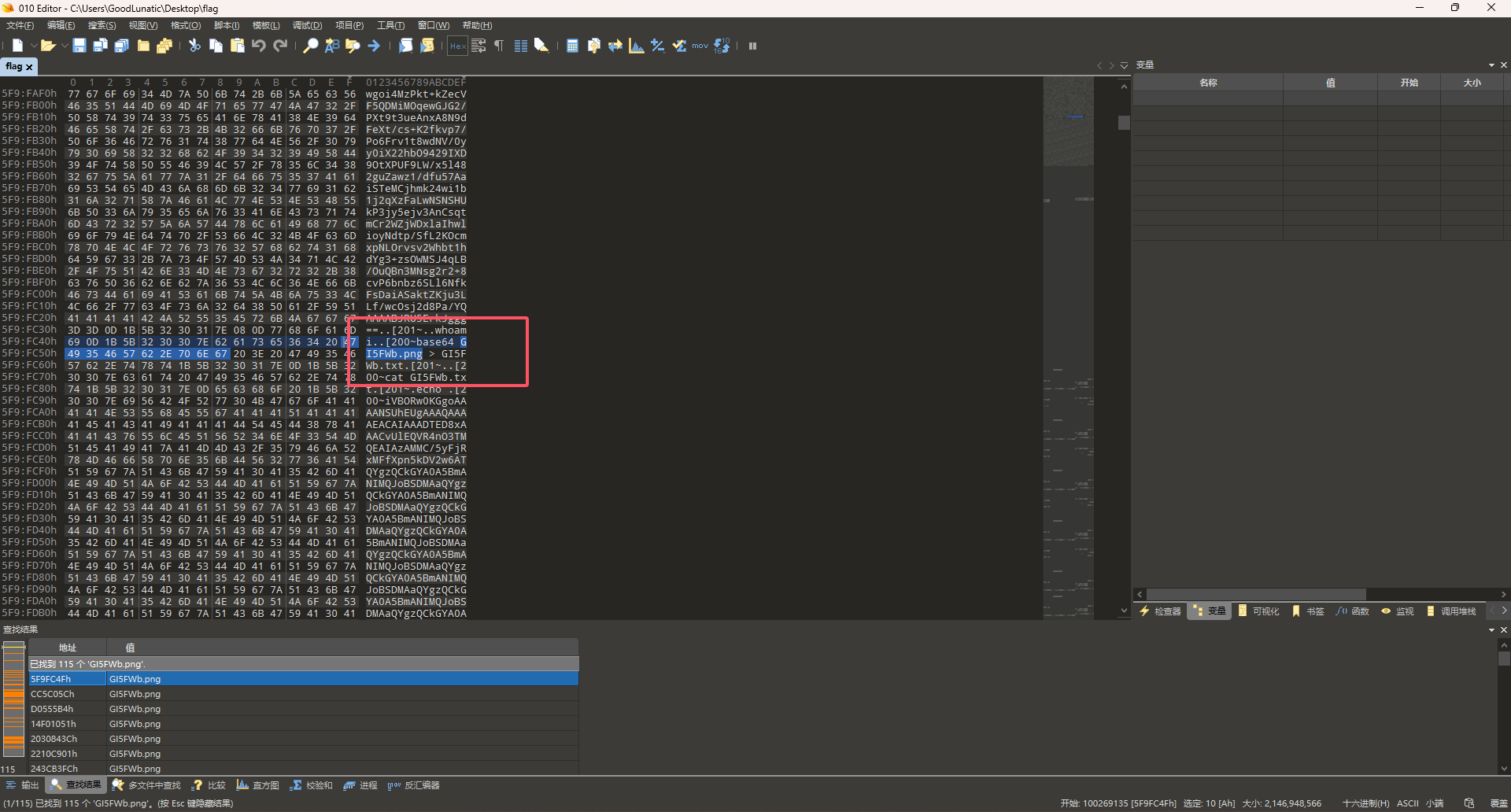This screenshot has height=812, width=1511.
Task: Select search result at address D0555B4h
Action: coord(303,709)
